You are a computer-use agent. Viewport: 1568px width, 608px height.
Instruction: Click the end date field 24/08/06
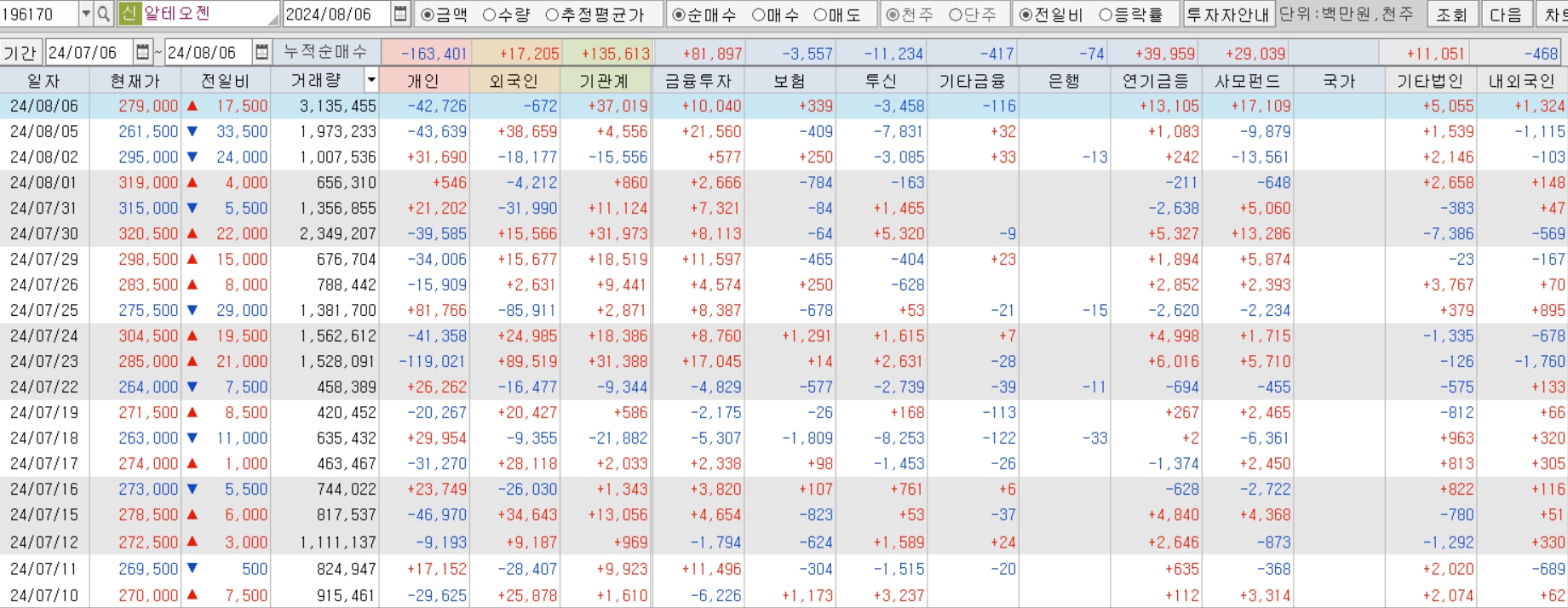point(208,53)
